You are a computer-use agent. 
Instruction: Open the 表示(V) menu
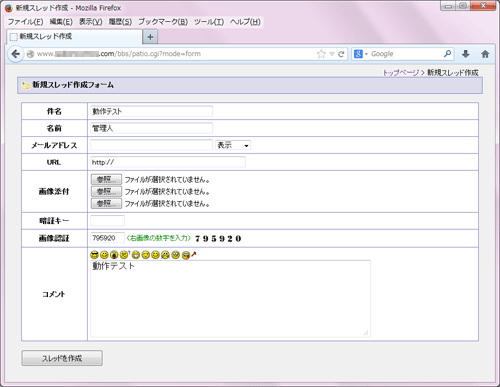91,22
